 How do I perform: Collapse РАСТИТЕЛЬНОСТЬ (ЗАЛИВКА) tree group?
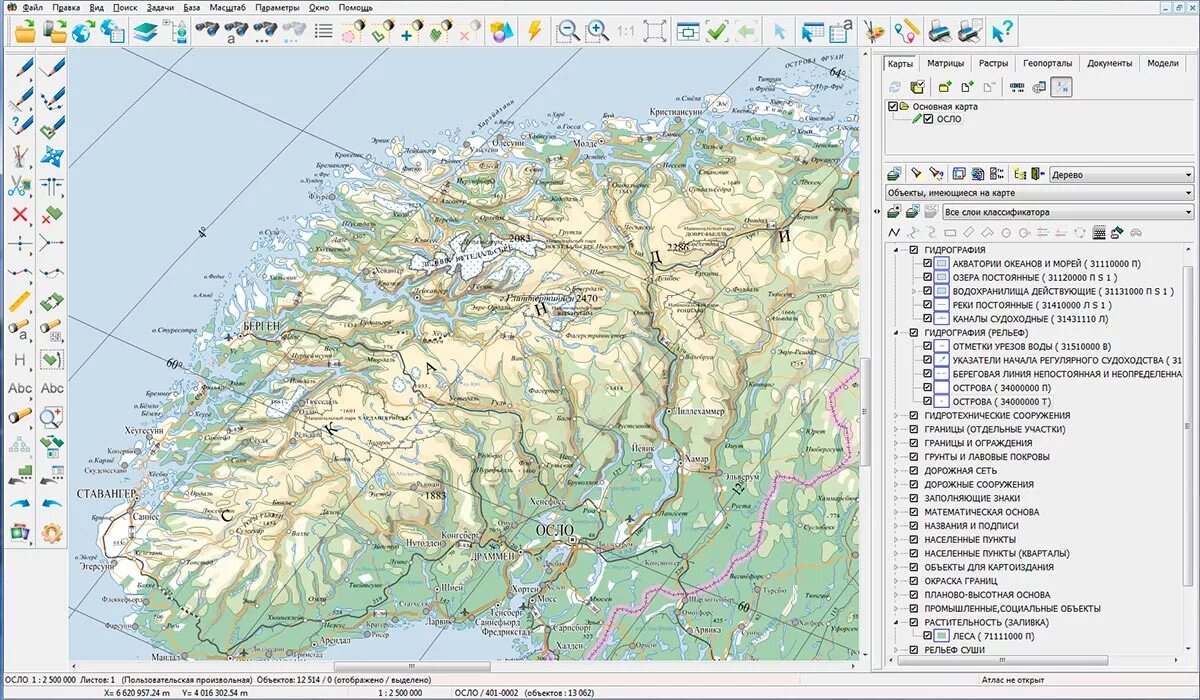[896, 622]
